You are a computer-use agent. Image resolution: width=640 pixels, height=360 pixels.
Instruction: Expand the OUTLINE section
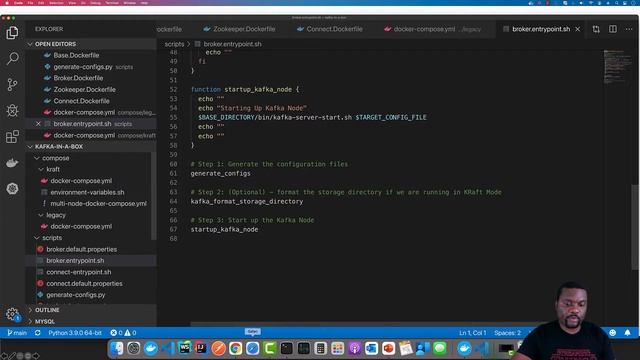coord(30,310)
